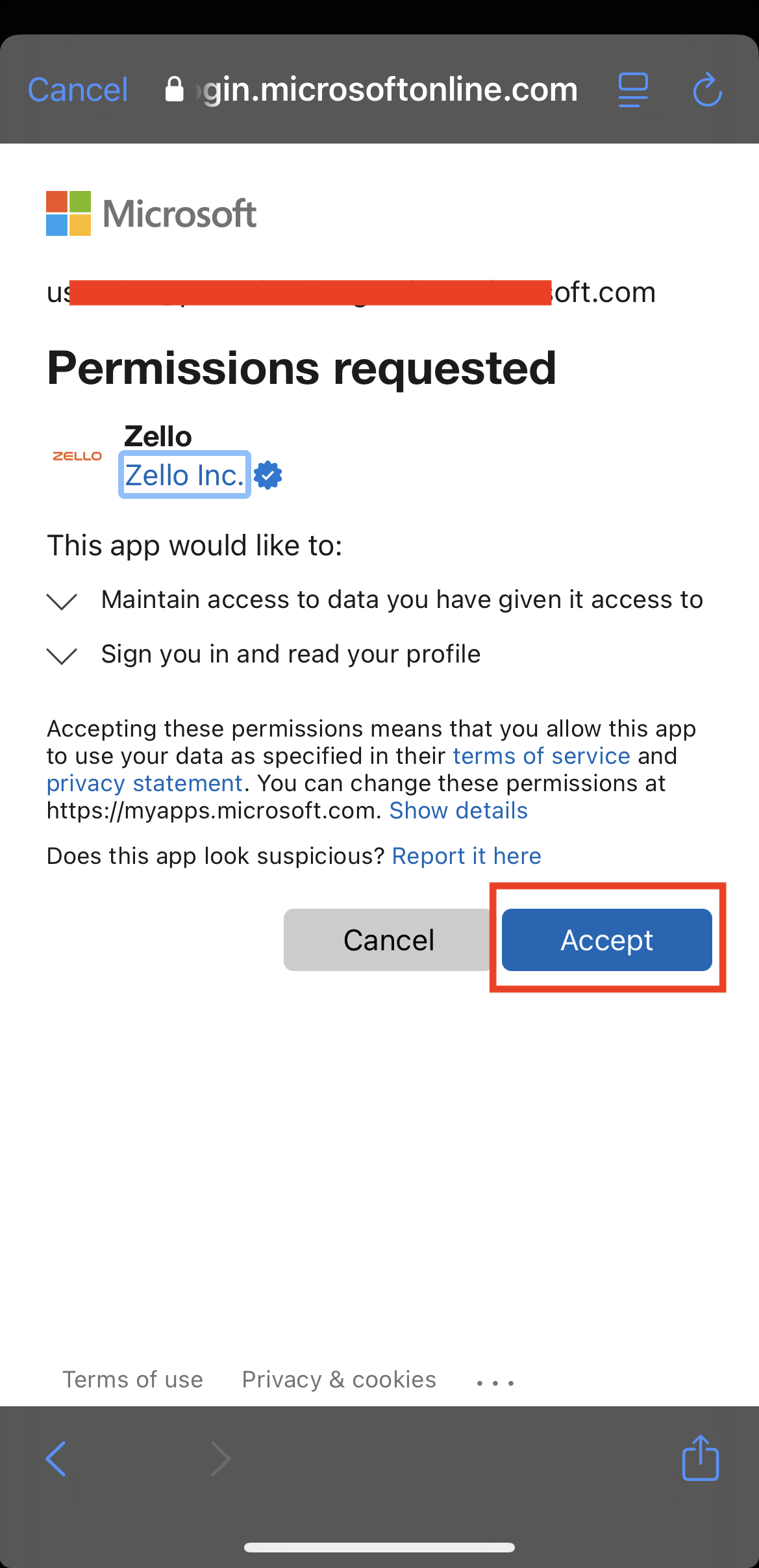Tap the browser back arrow
The image size is (759, 1568).
click(56, 1458)
